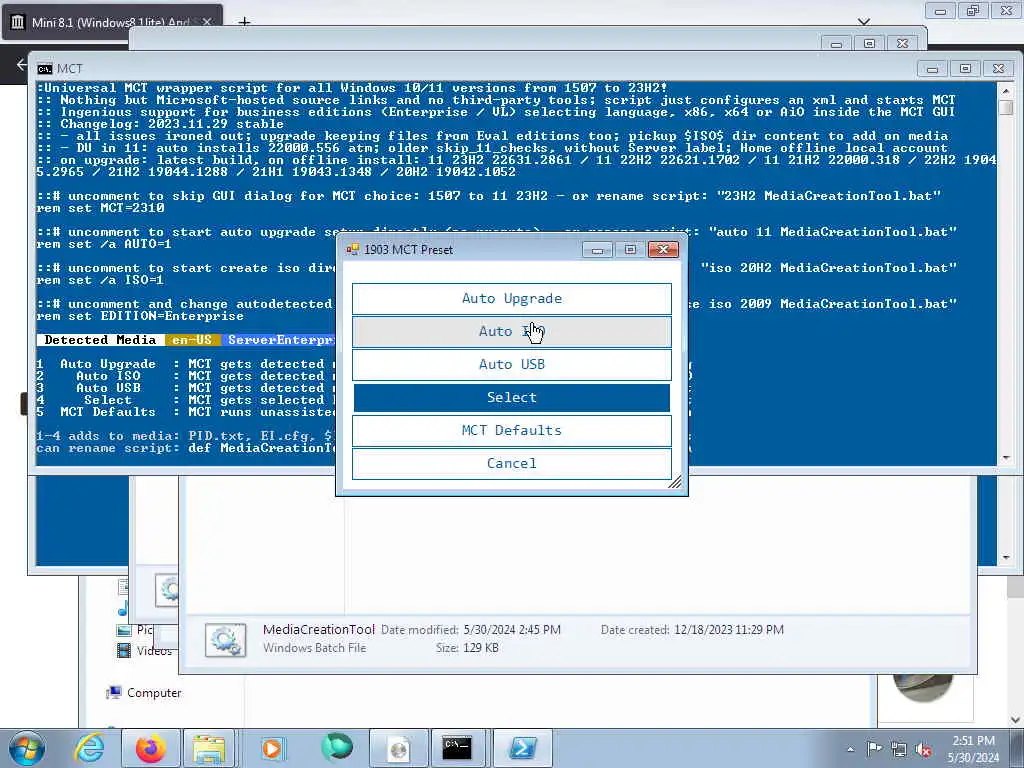1024x768 pixels.
Task: Click Date created value 12/18/2023
Action: click(x=729, y=630)
